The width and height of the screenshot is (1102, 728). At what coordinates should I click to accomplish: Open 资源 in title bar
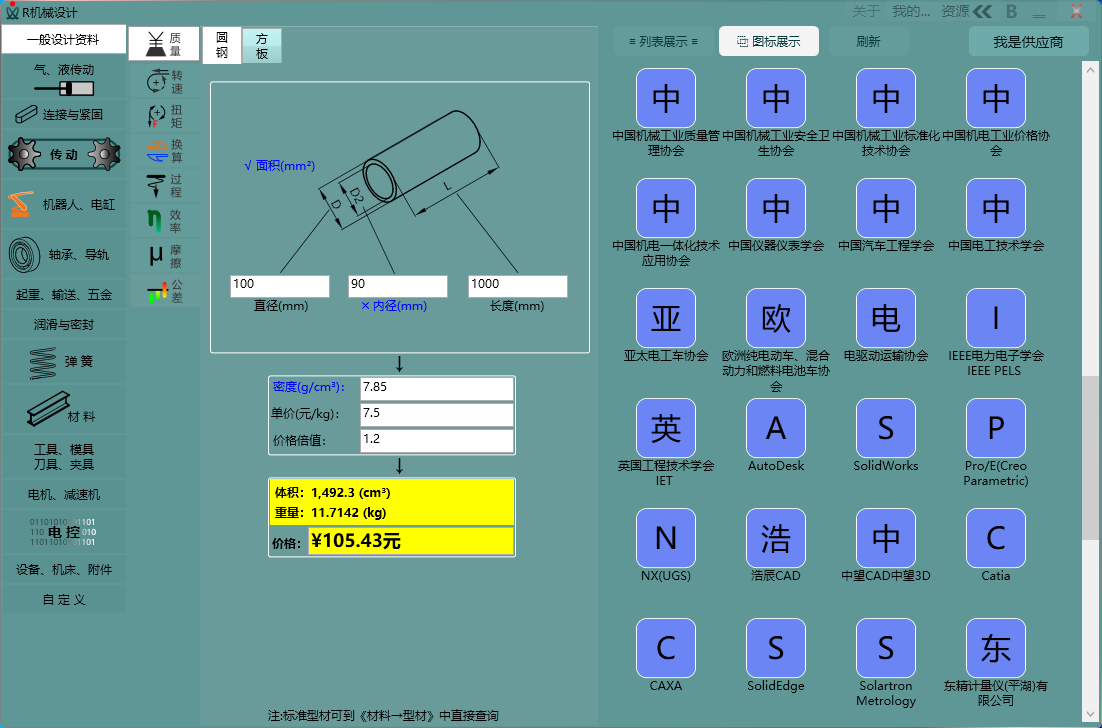[x=955, y=11]
